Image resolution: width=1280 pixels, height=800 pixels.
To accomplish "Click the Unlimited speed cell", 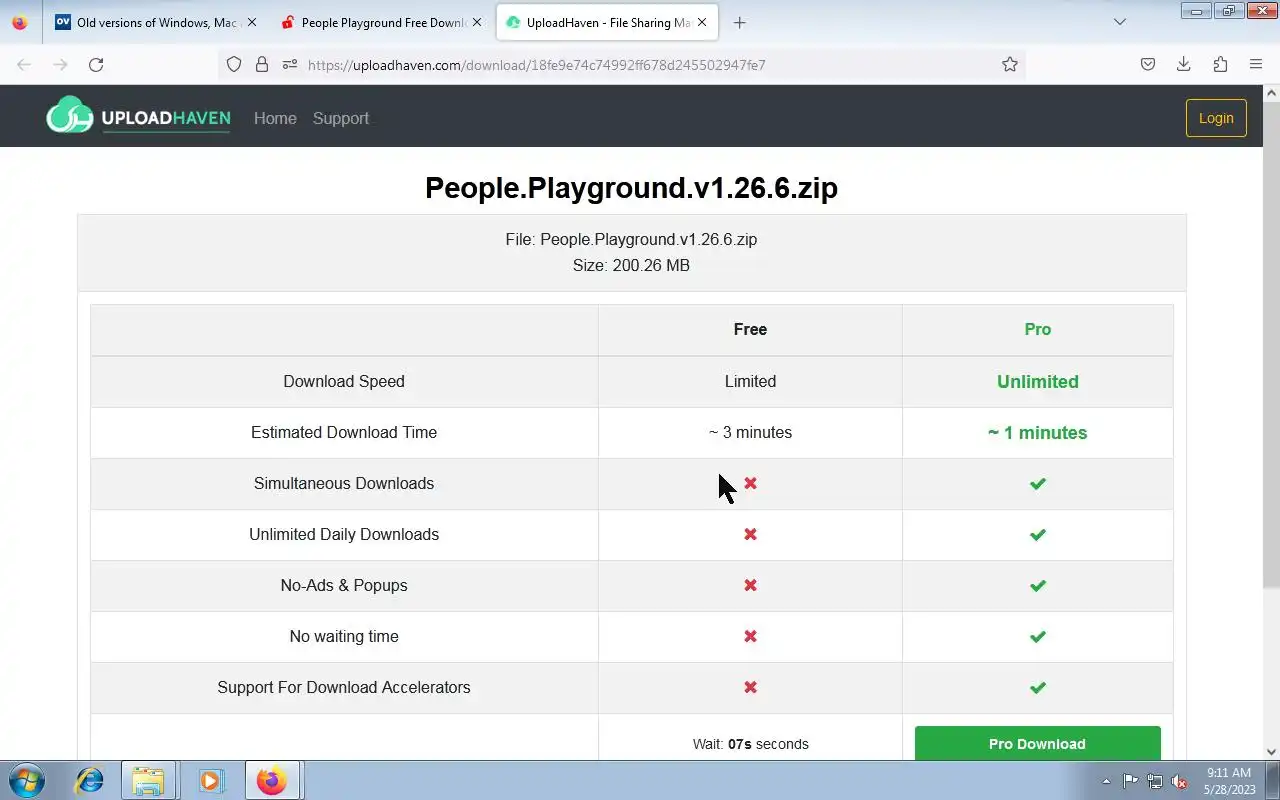I will [1038, 381].
